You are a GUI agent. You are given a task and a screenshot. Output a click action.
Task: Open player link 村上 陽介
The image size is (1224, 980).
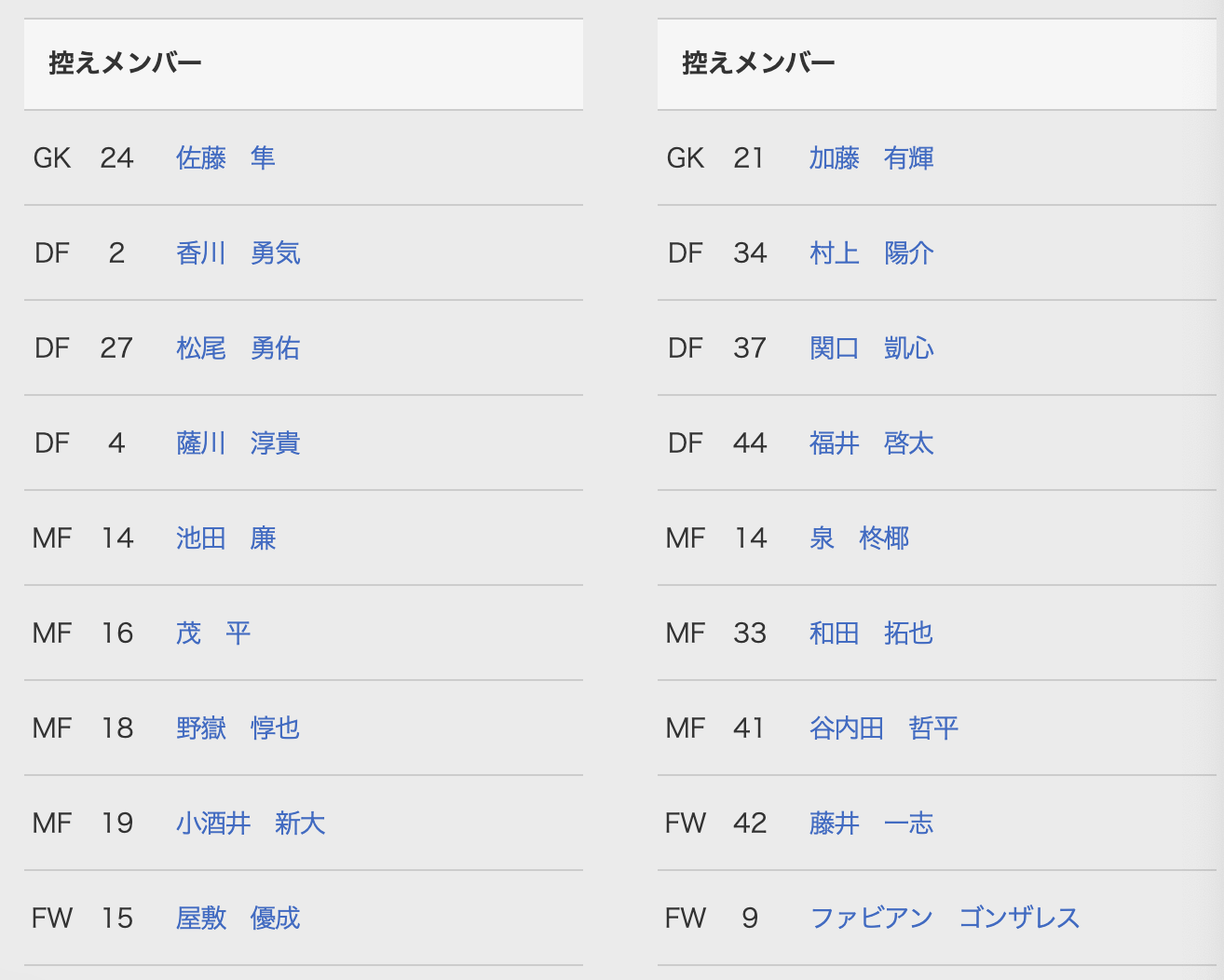coord(872,253)
